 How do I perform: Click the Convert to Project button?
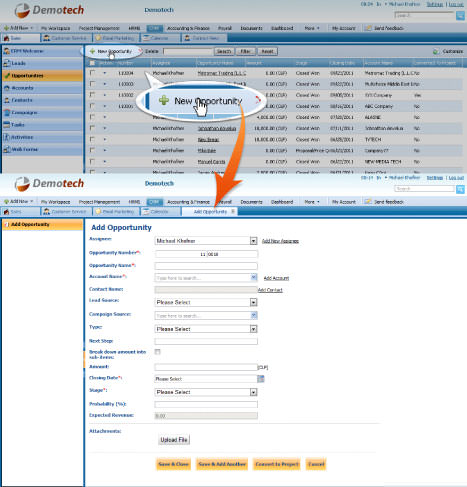coord(277,464)
